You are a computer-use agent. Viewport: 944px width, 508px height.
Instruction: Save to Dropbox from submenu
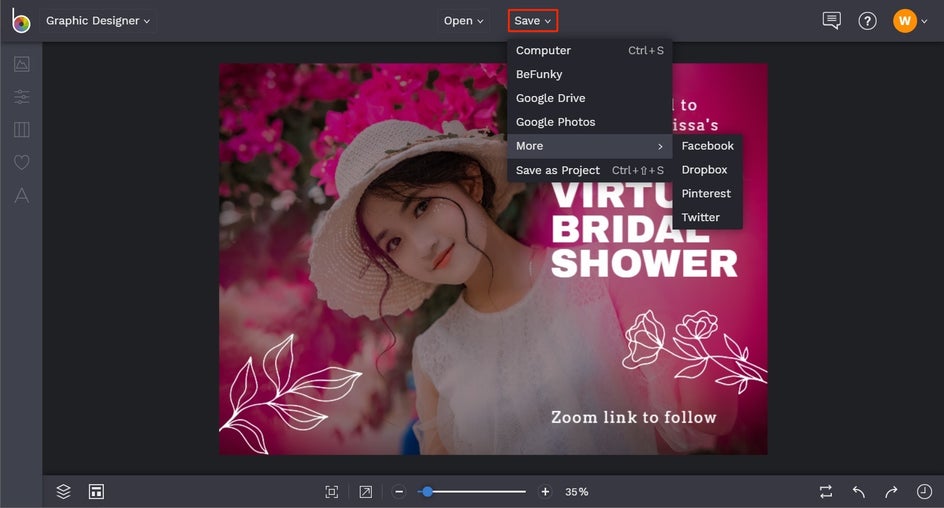(x=707, y=170)
